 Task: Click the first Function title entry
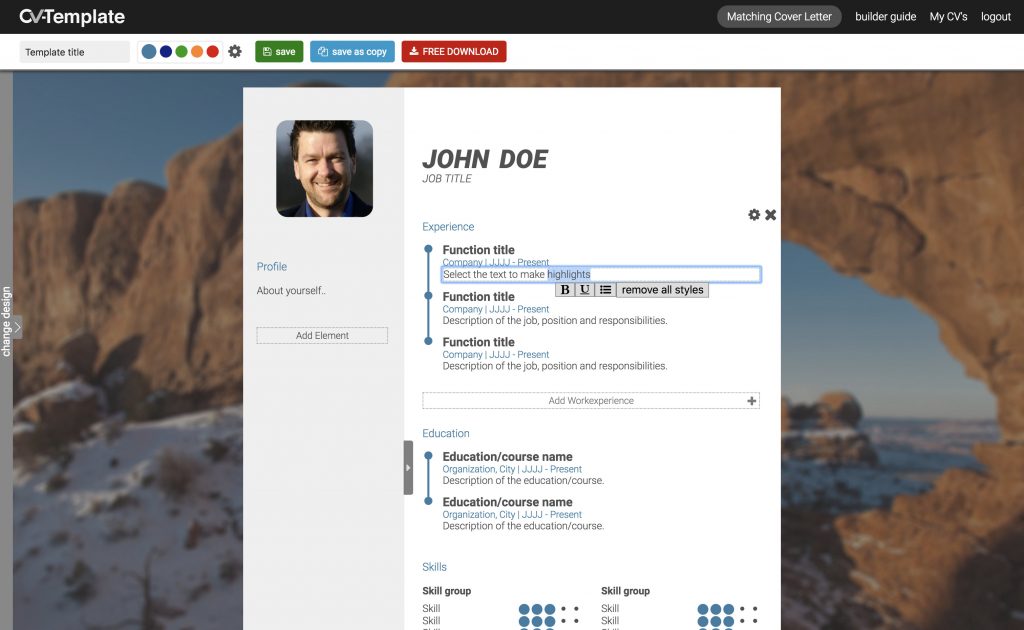pos(478,249)
